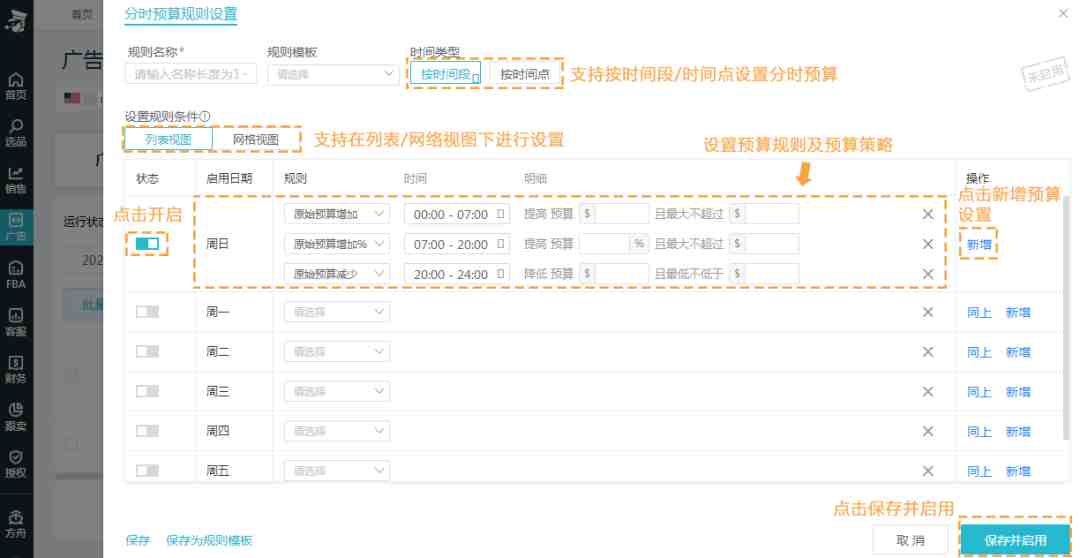The height and width of the screenshot is (558, 1080).
Task: Open 授权 authorization in sidebar
Action: (x=15, y=464)
